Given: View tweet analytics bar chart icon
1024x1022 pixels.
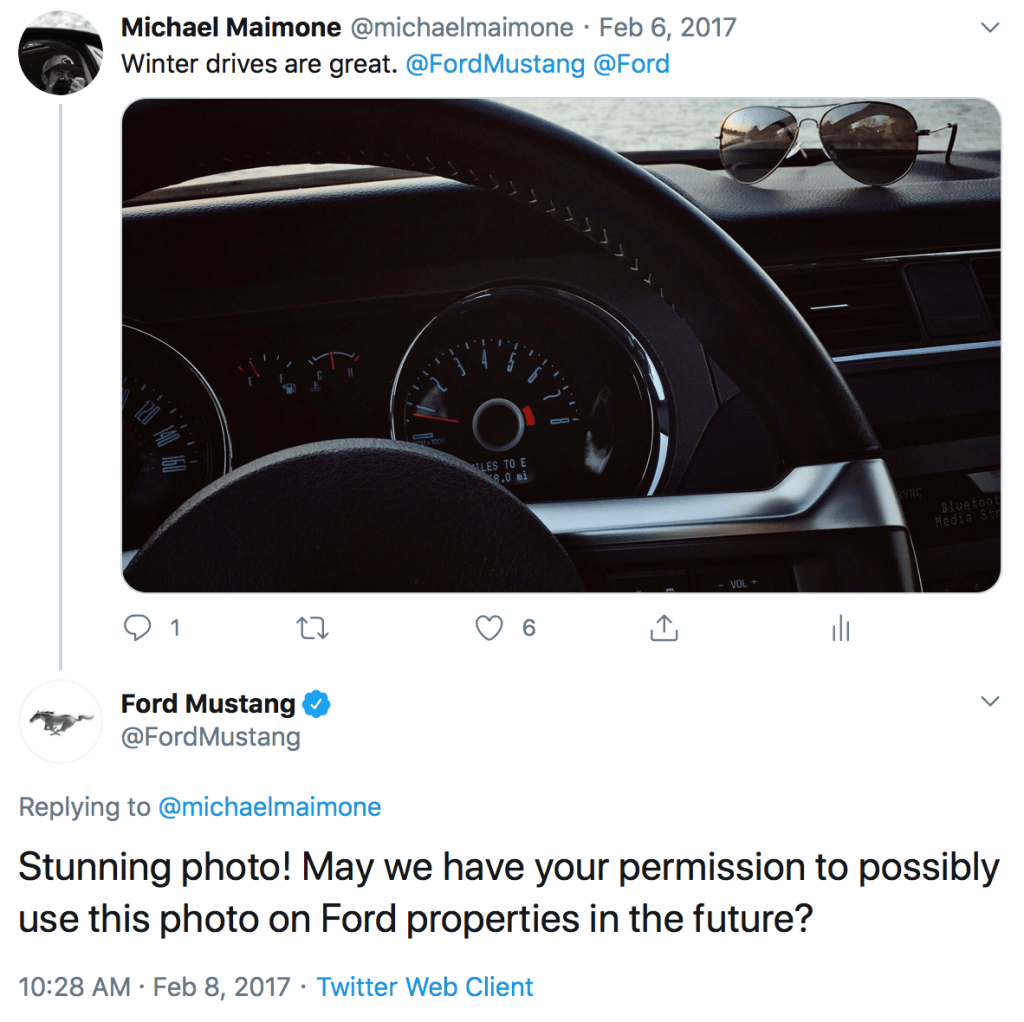Looking at the screenshot, I should pos(840,628).
